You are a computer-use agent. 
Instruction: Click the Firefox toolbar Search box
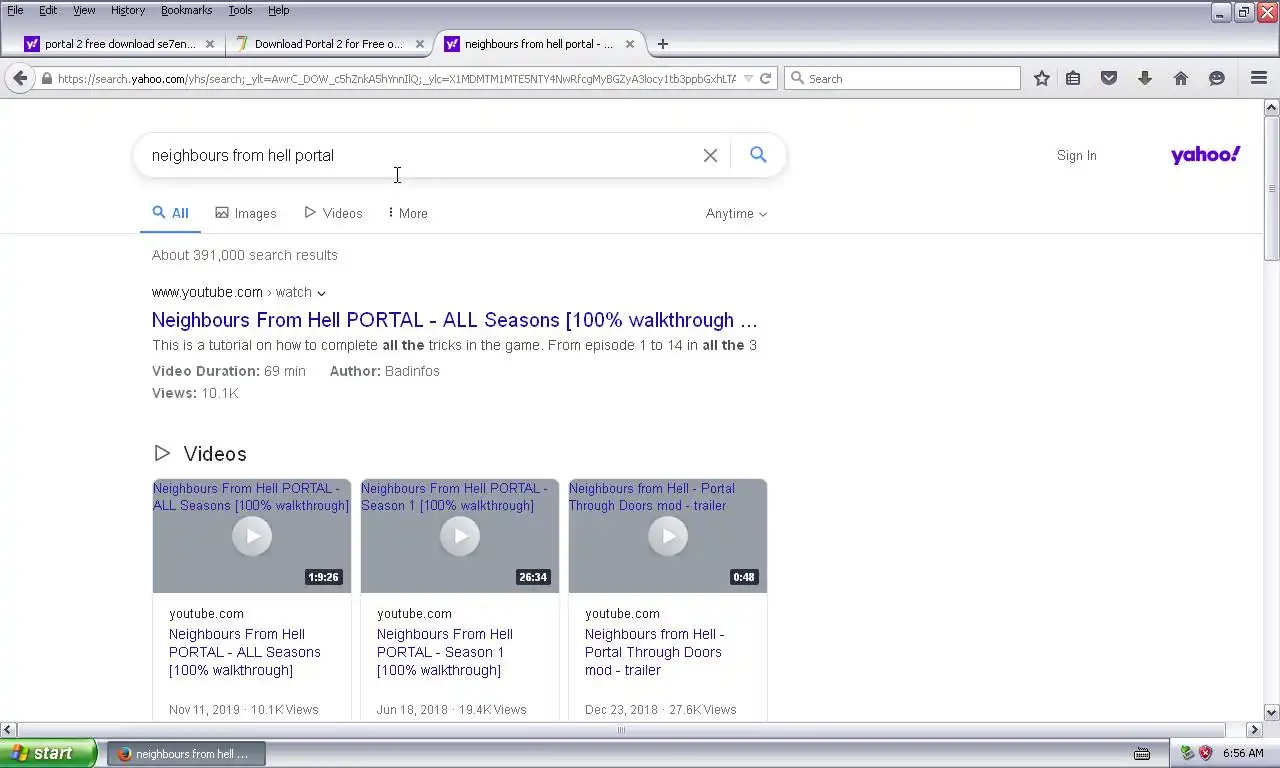coord(902,78)
